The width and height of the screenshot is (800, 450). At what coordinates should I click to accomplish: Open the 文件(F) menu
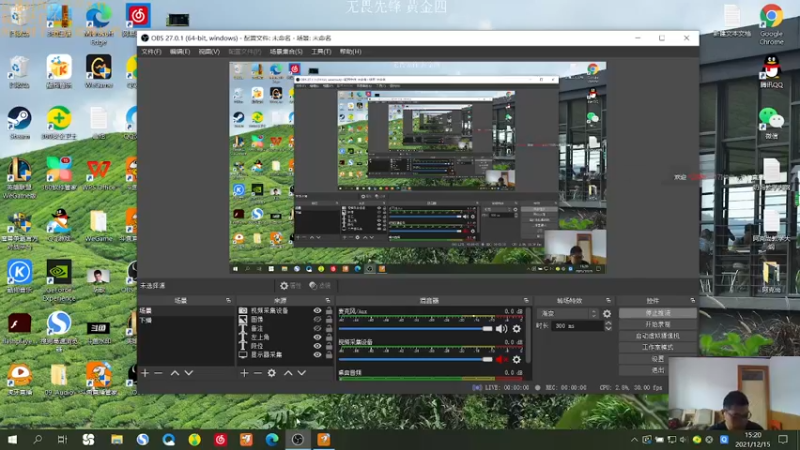click(x=152, y=52)
